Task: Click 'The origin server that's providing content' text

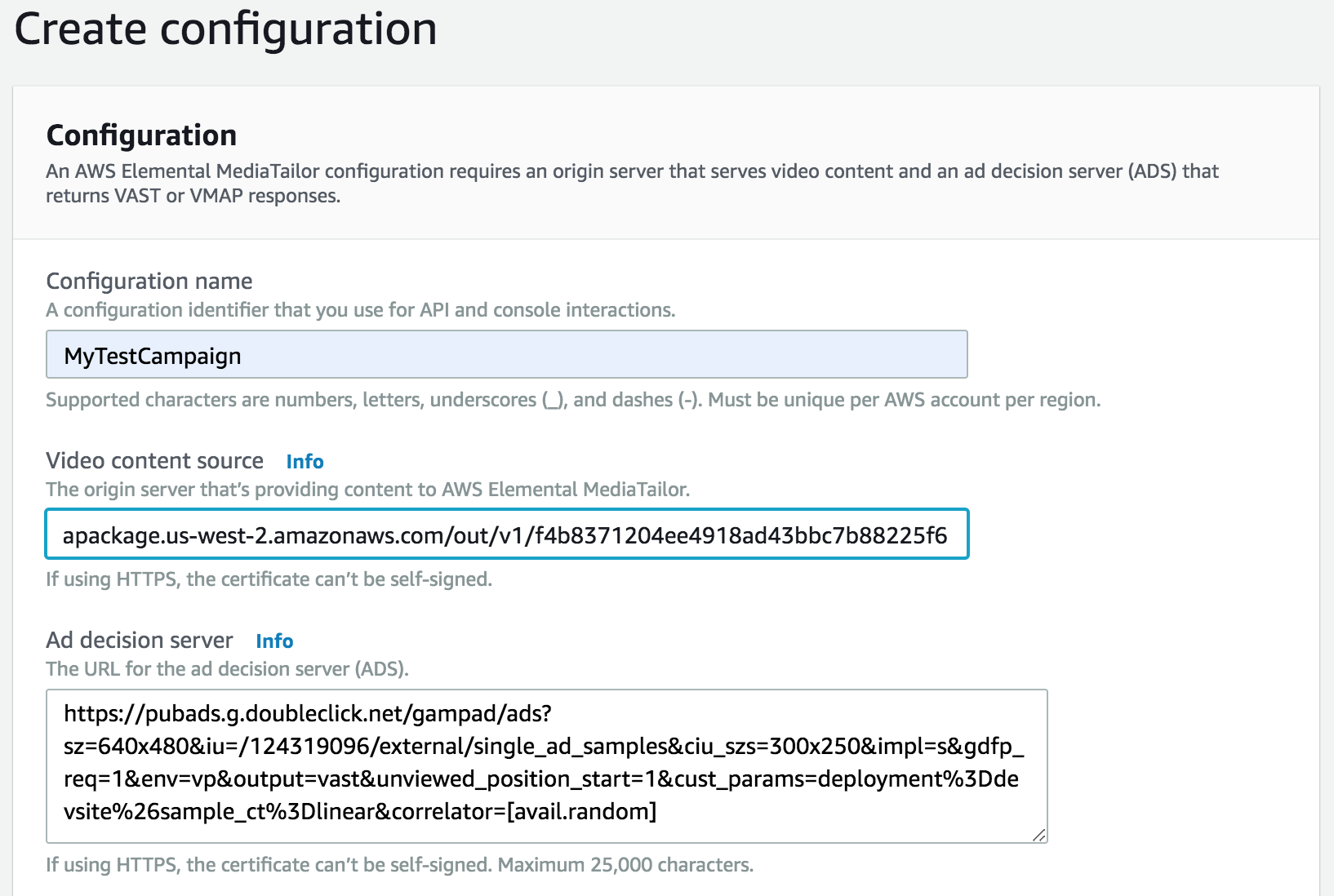Action: tap(367, 490)
